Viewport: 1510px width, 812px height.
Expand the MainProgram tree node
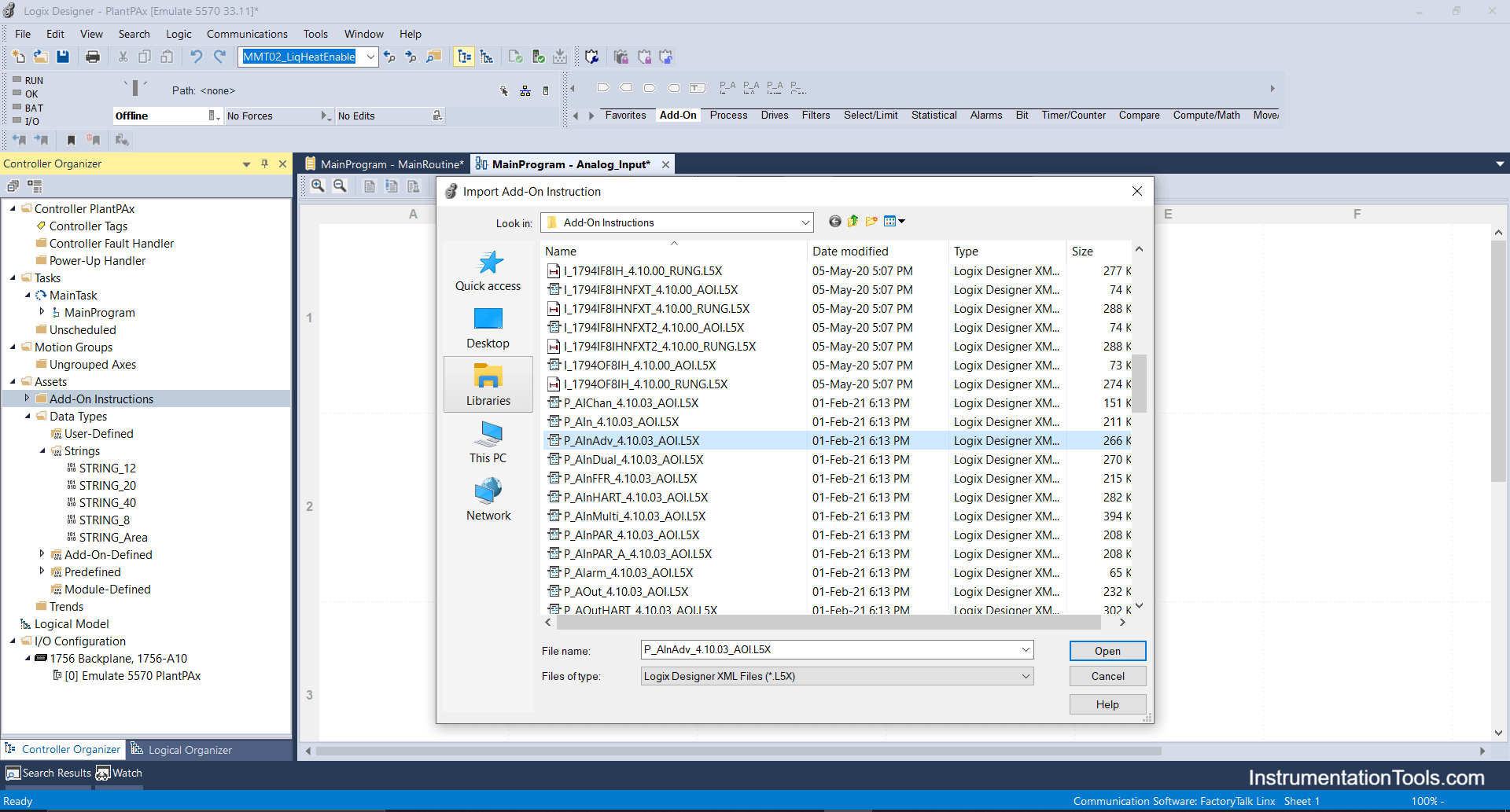[42, 312]
